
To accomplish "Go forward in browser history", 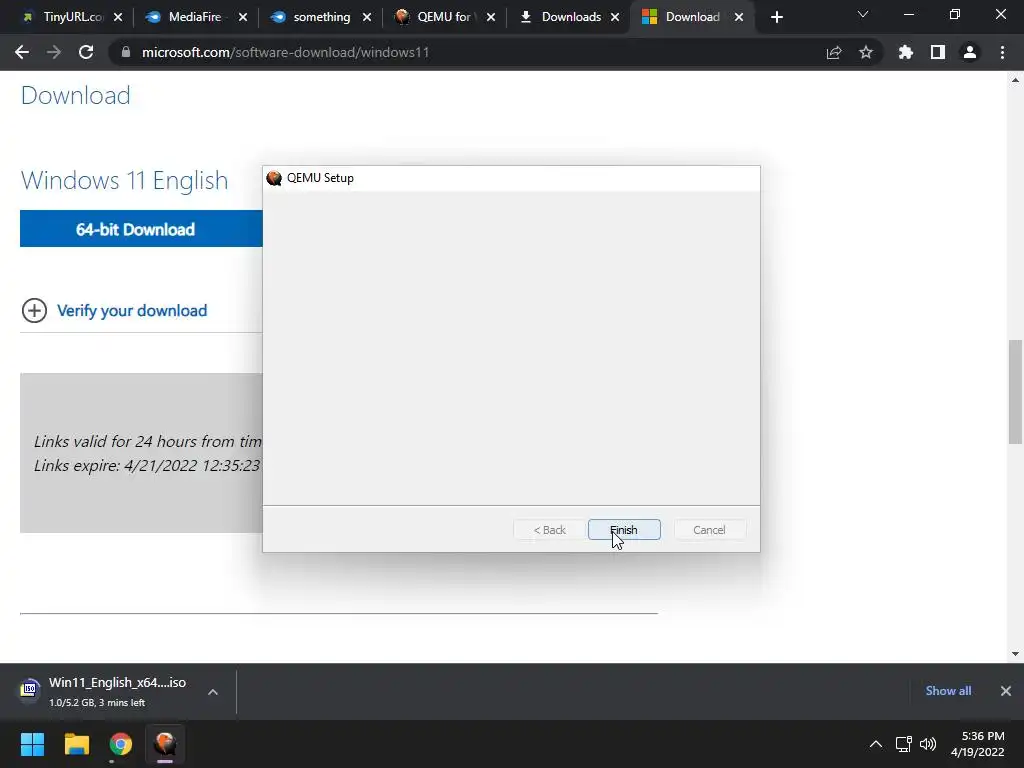I will tap(54, 52).
